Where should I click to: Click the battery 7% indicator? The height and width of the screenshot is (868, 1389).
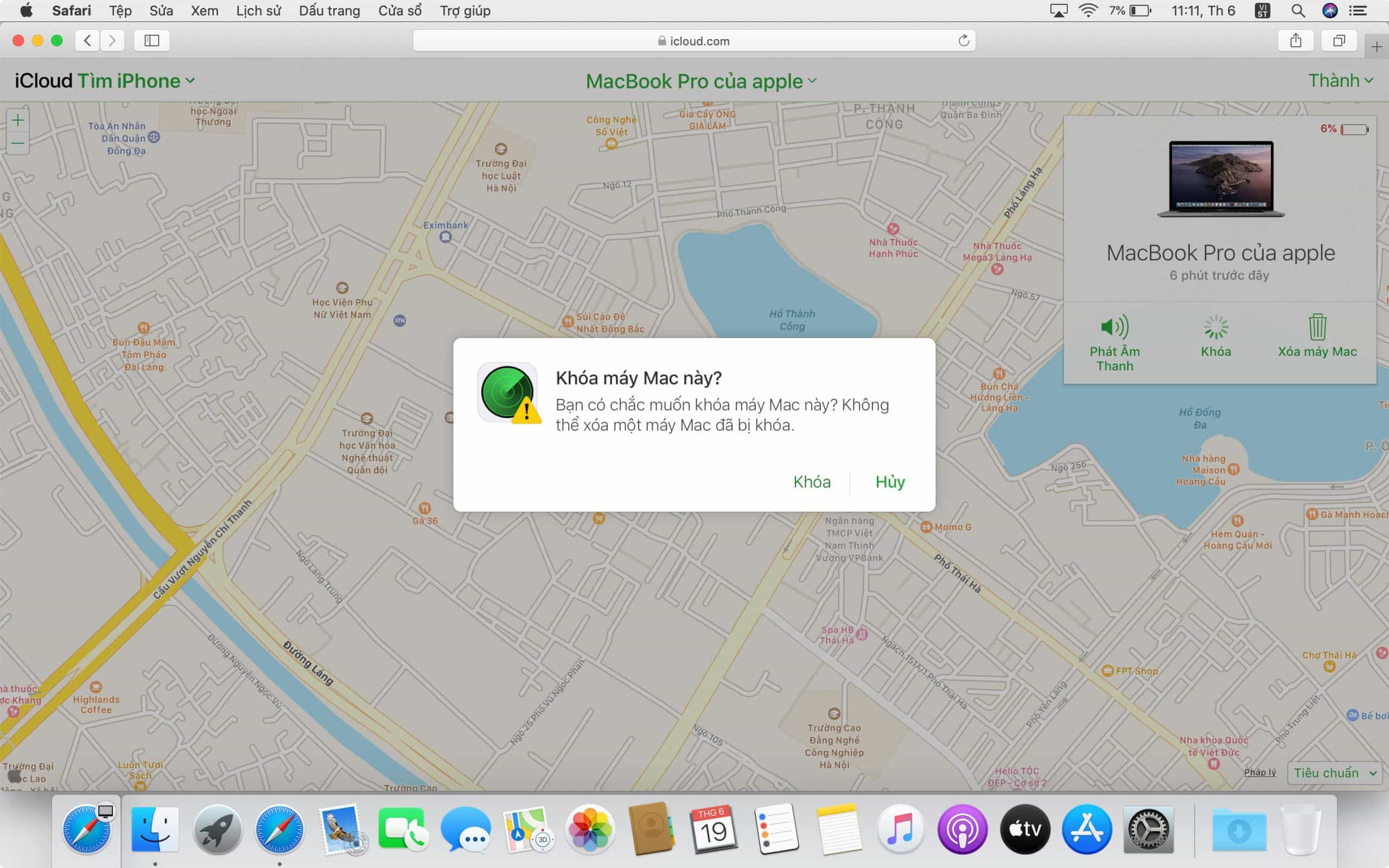tap(1130, 10)
